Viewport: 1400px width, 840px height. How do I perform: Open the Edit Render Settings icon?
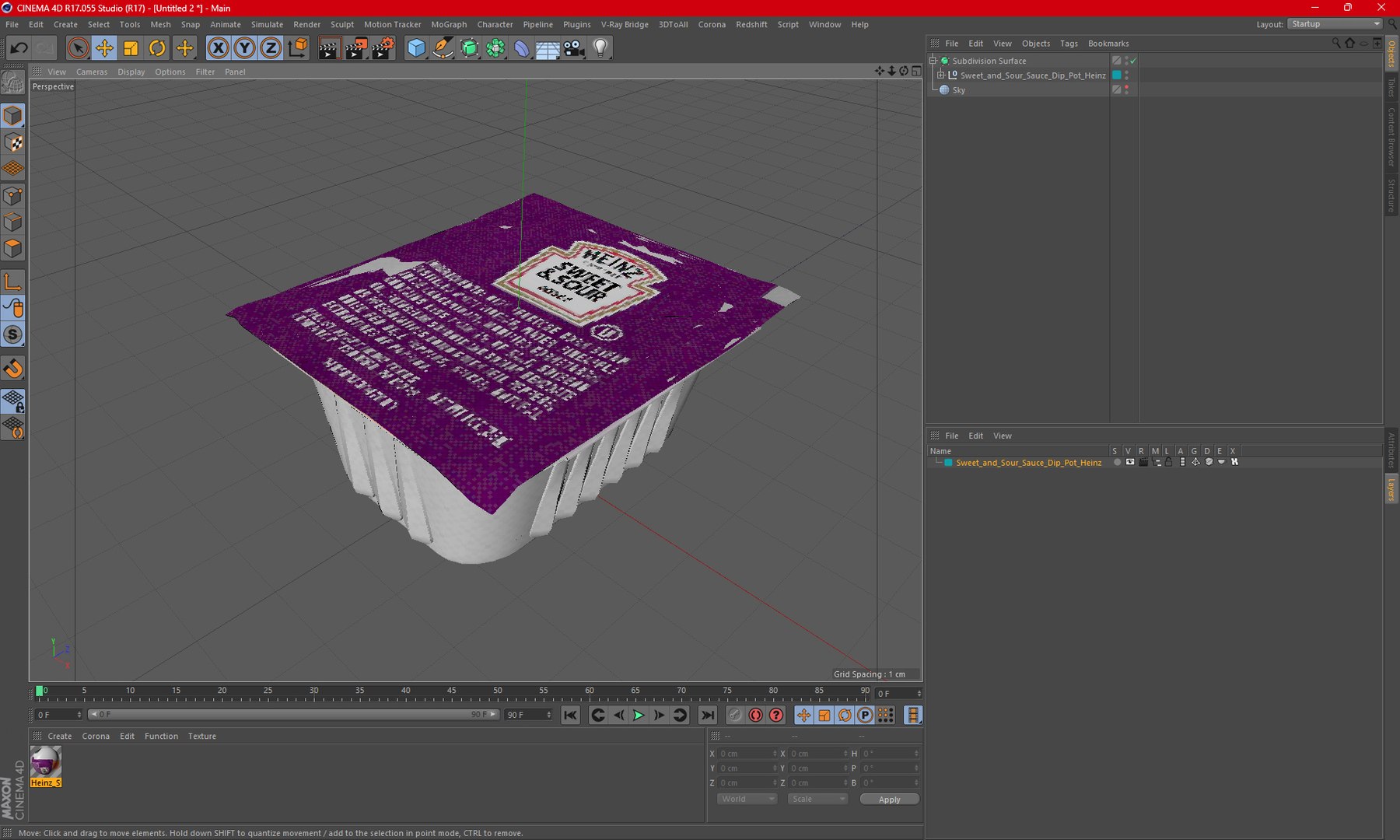click(x=382, y=48)
